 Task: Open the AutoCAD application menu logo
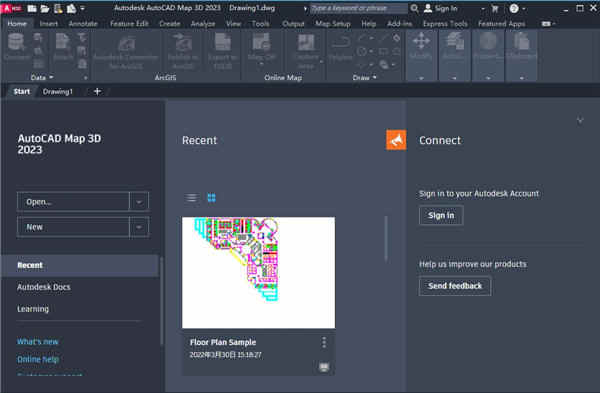click(x=11, y=8)
